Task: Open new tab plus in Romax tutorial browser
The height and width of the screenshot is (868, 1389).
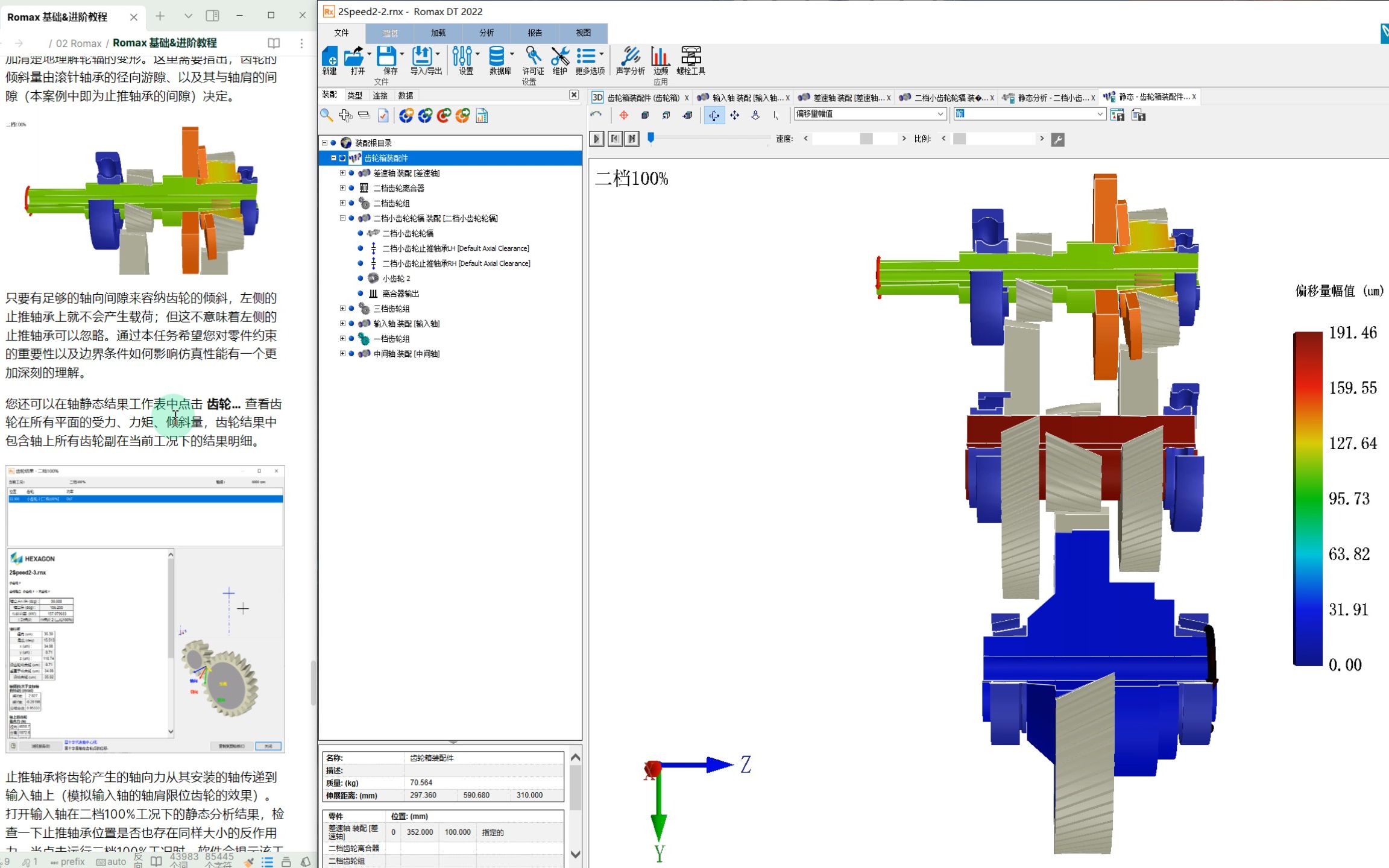Action: (x=160, y=16)
